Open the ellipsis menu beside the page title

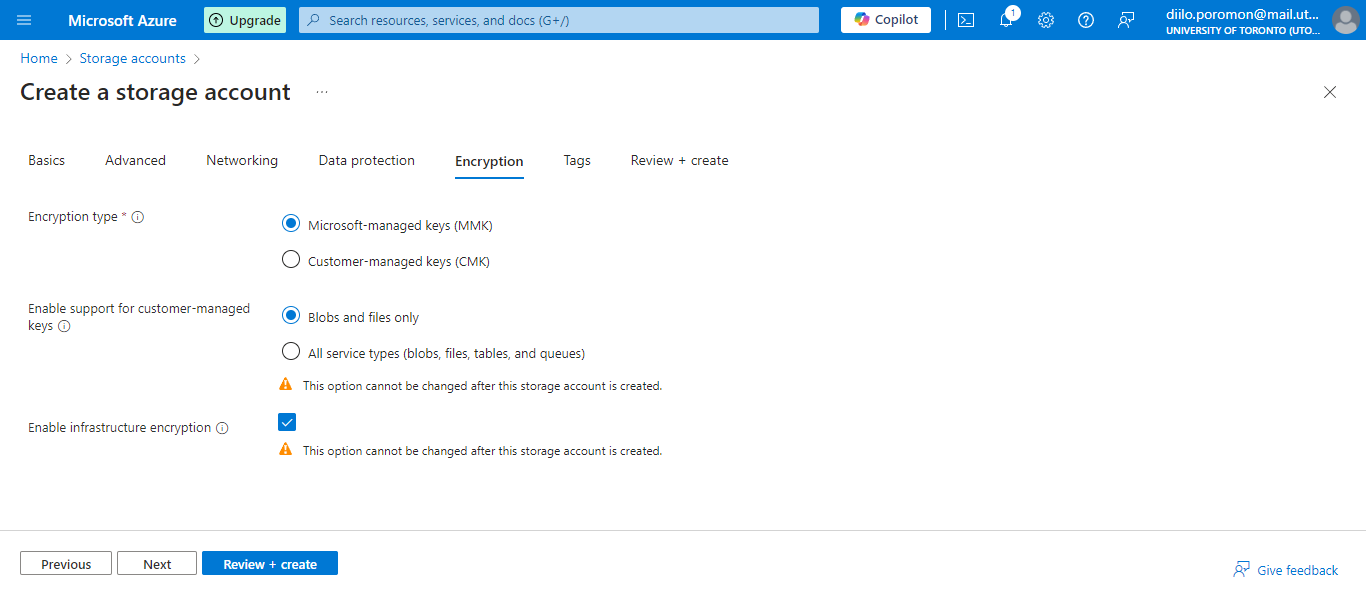click(321, 91)
